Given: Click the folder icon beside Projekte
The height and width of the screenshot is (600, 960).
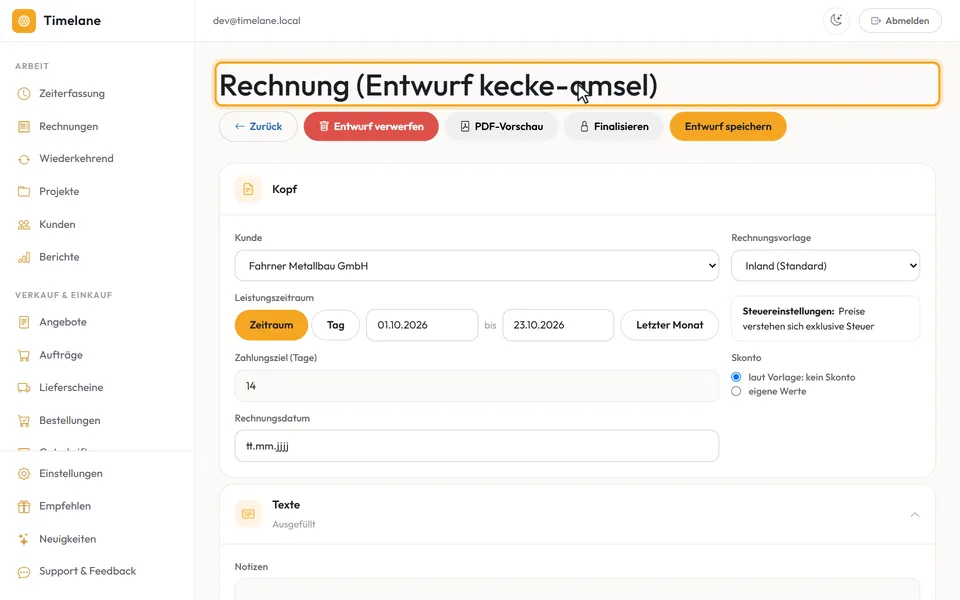Looking at the screenshot, I should click(24, 192).
